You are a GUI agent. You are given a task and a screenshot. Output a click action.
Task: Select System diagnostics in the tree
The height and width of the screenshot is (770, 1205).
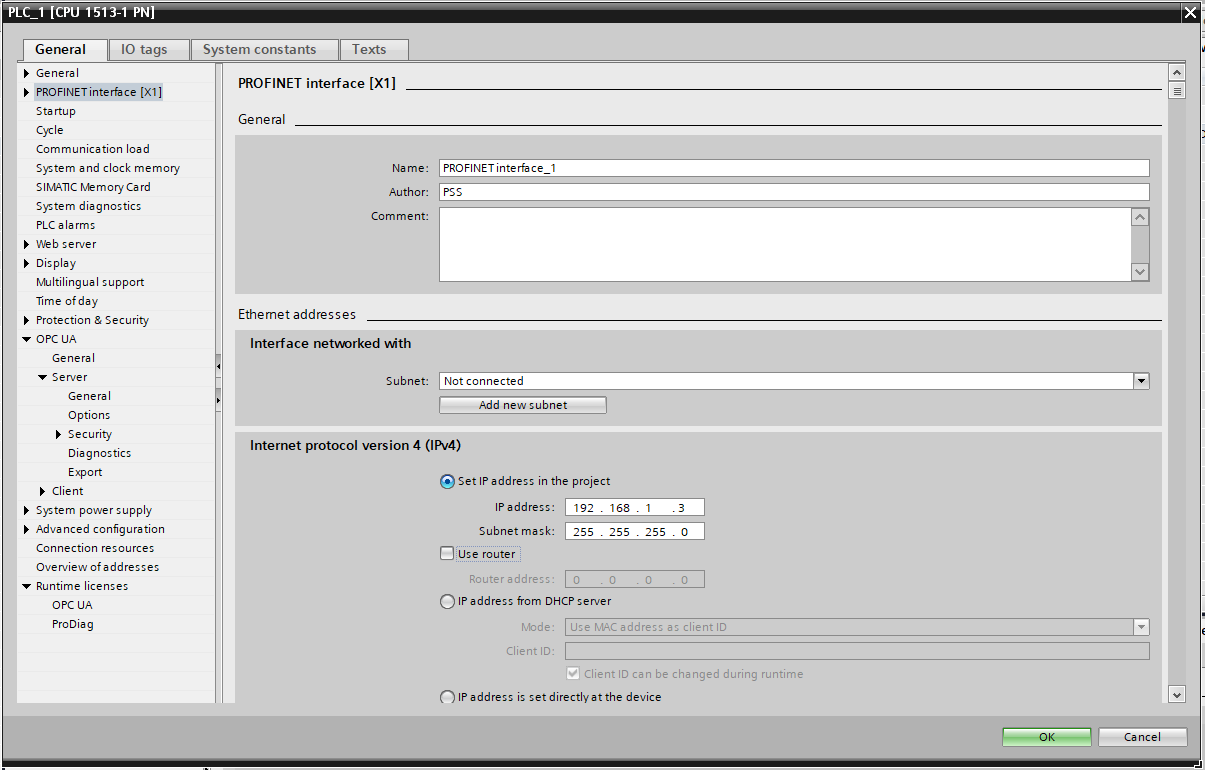coord(89,206)
